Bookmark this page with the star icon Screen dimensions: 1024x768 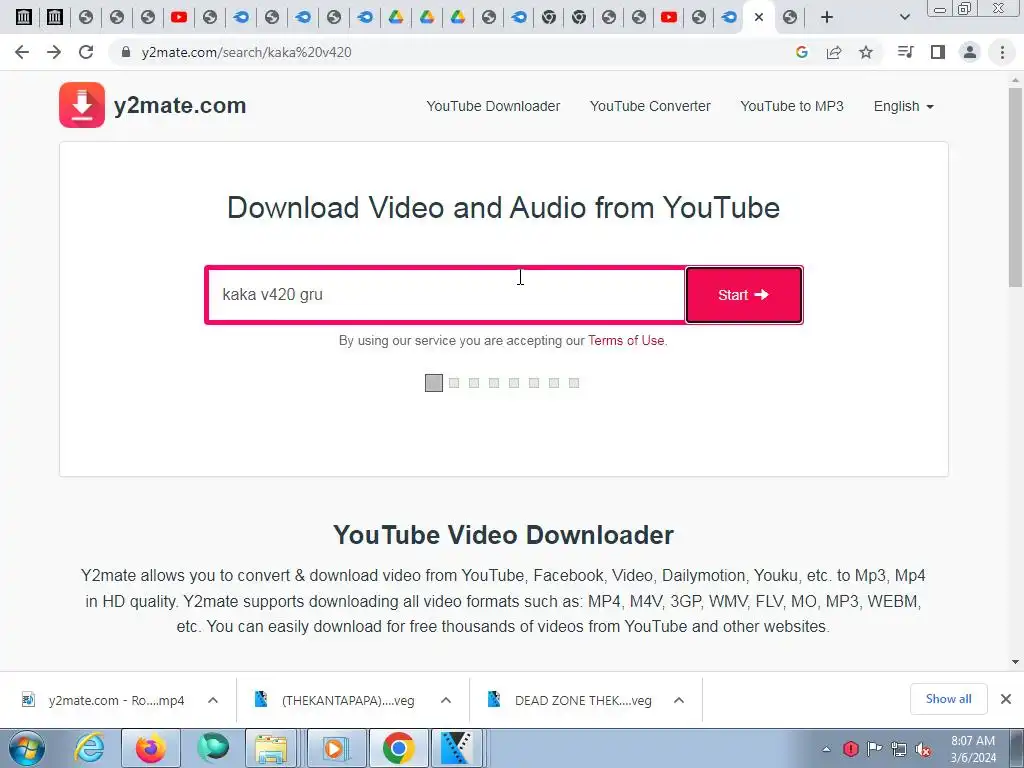click(865, 52)
